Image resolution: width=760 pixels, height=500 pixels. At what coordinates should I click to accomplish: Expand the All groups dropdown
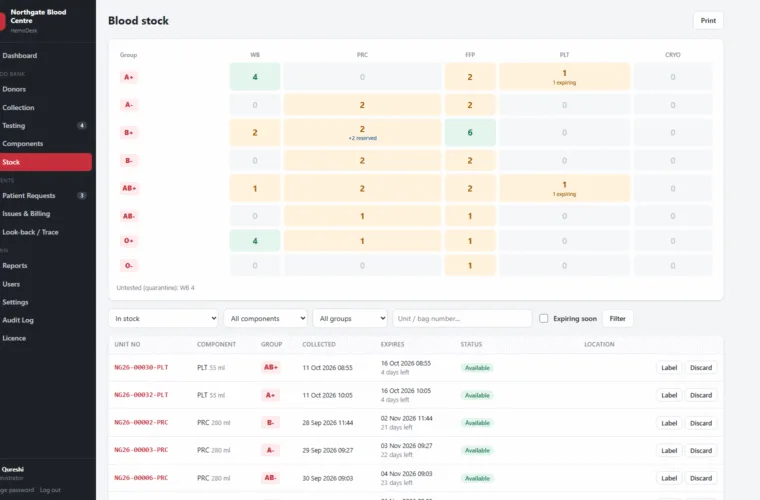tap(350, 318)
